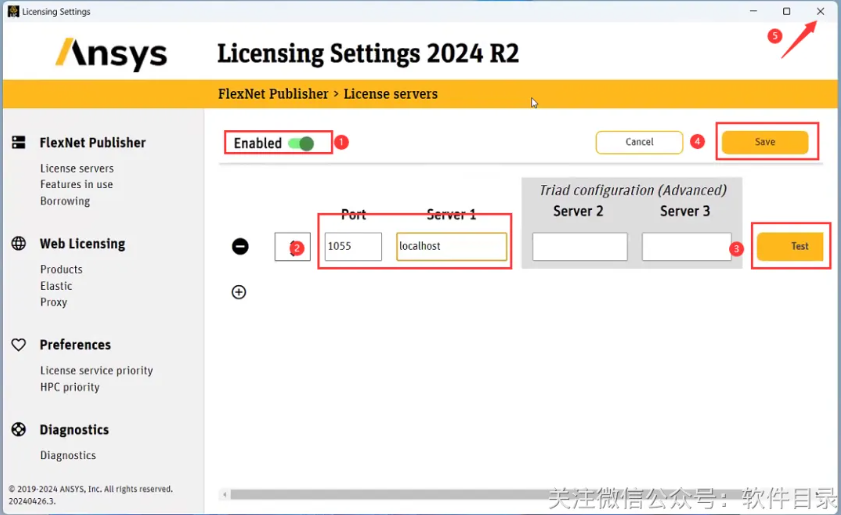Click the Ansys logo

click(x=111, y=54)
